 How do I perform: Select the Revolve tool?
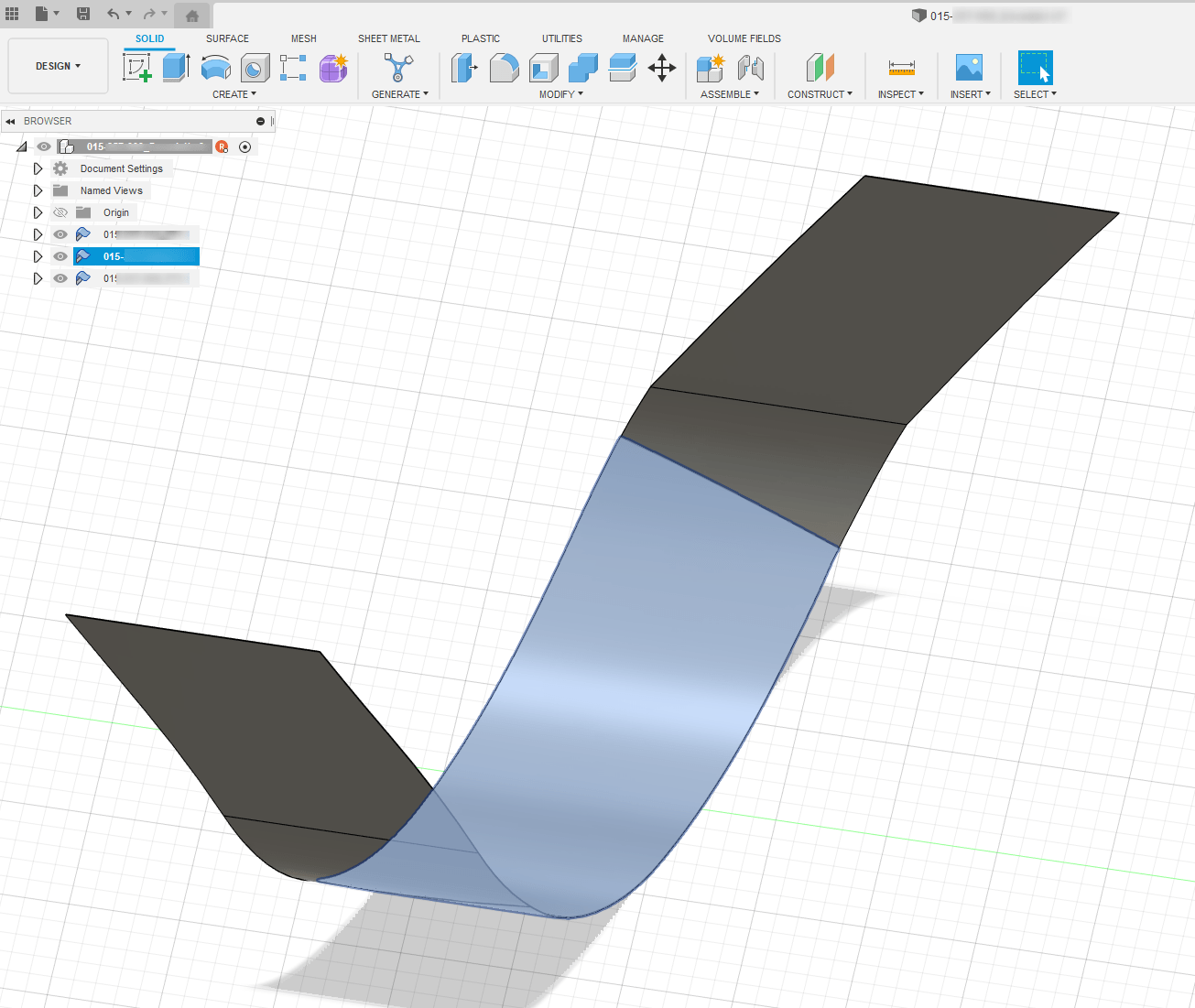214,68
